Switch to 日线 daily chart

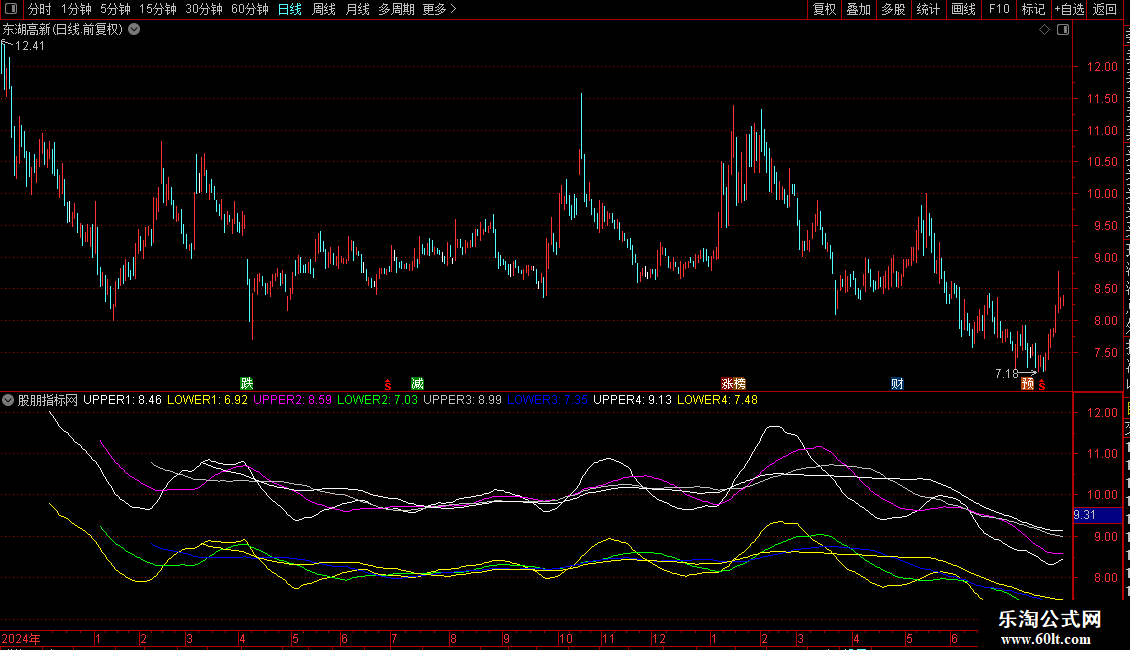[x=290, y=9]
